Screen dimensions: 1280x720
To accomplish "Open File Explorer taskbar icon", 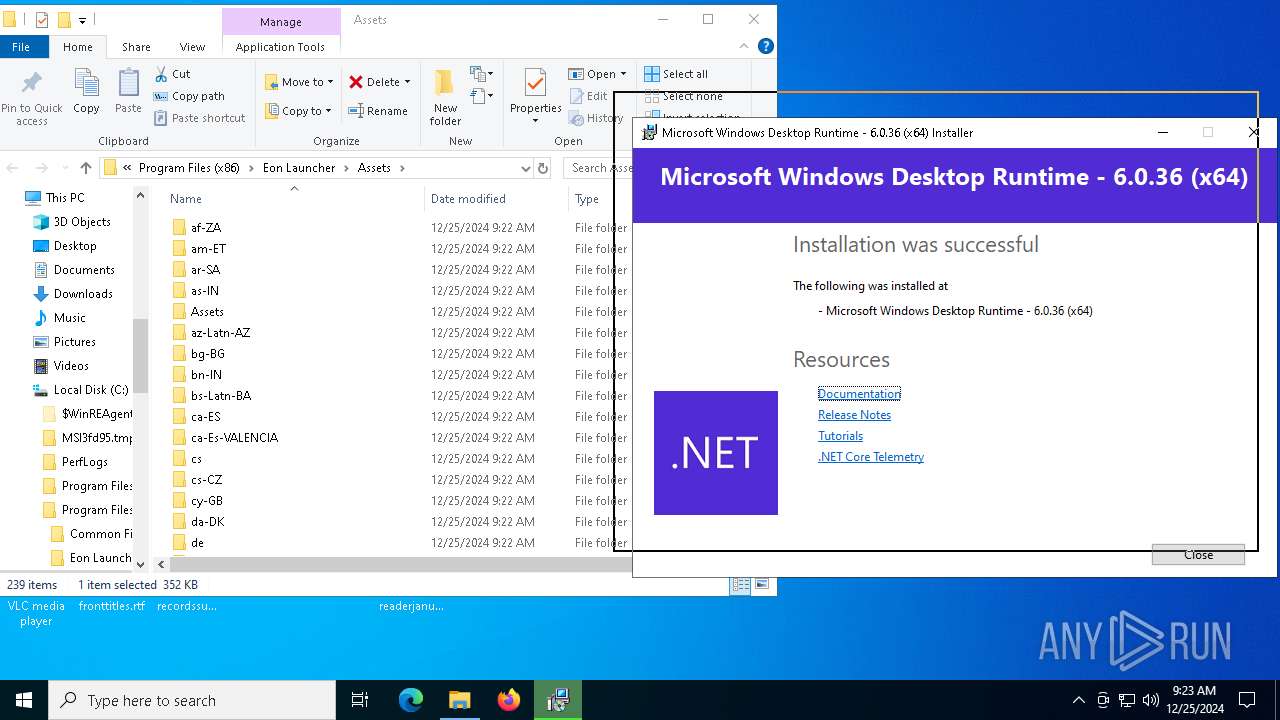I will coord(460,700).
